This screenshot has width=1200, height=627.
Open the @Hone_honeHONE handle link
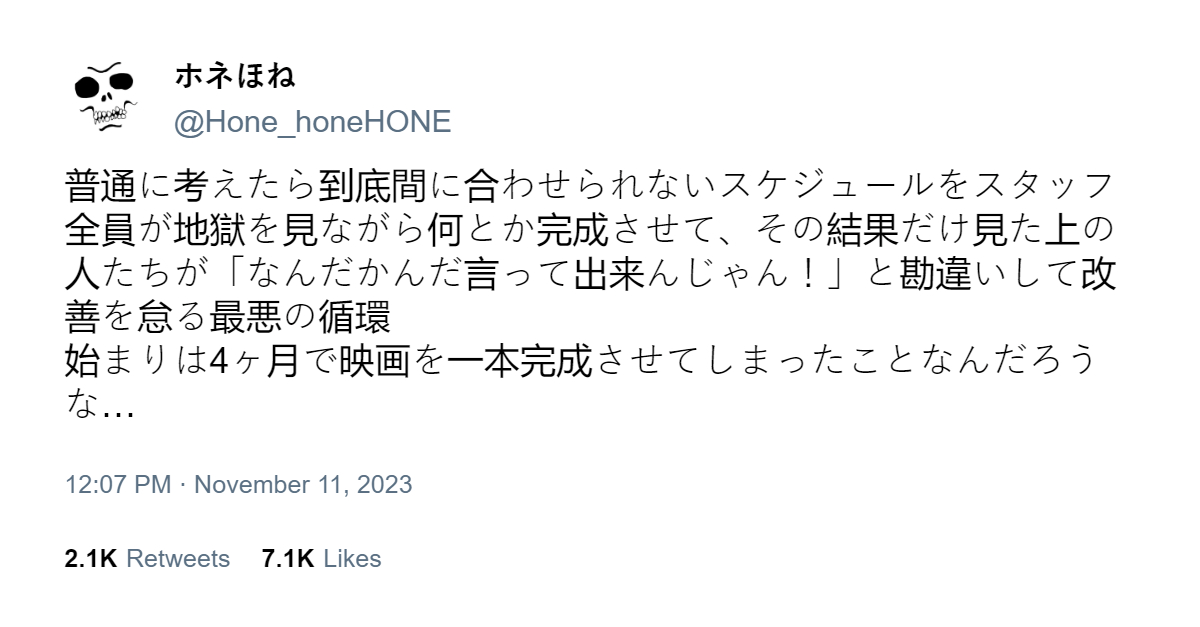pyautogui.click(x=313, y=122)
